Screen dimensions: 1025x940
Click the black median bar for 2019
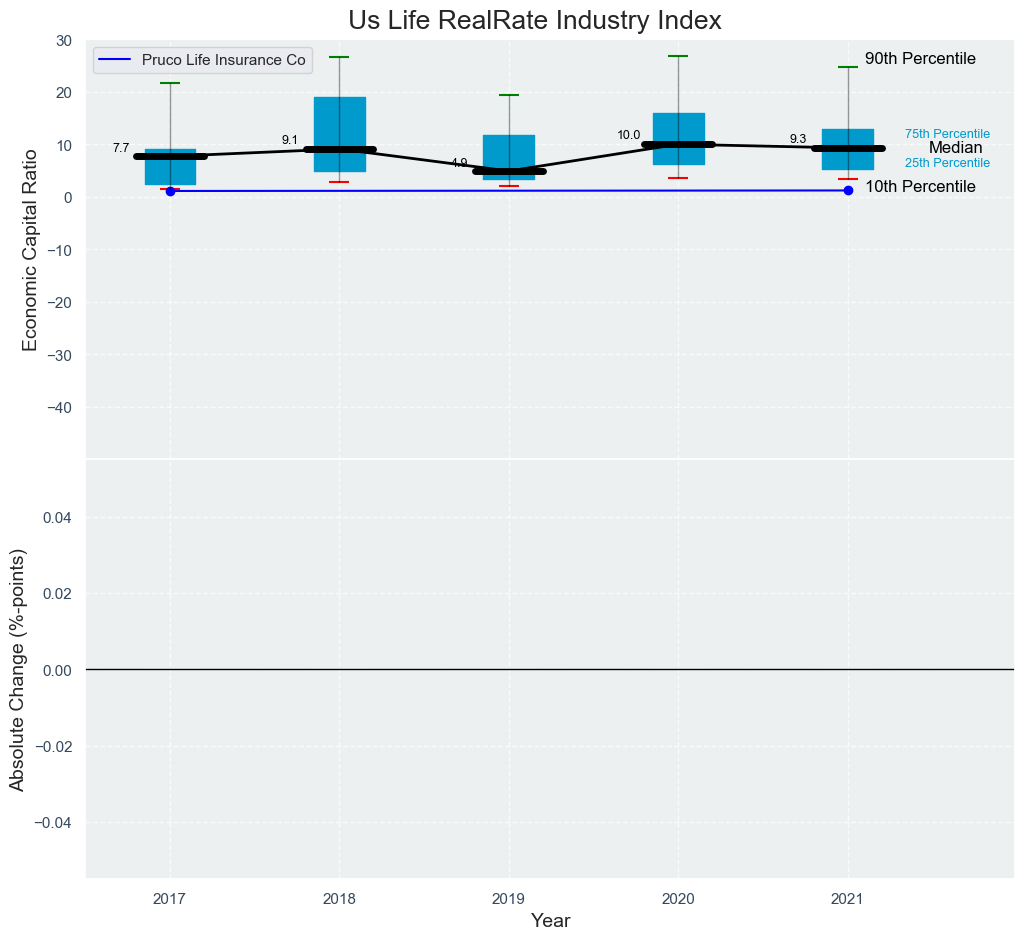[509, 171]
